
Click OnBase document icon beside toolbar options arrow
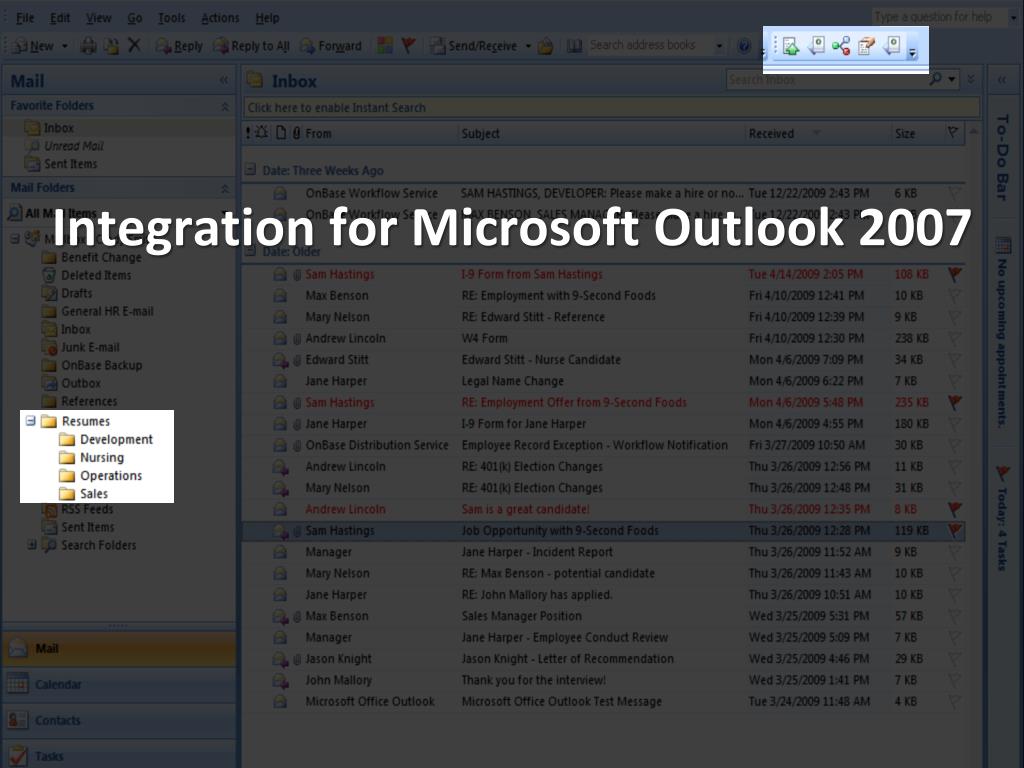click(x=891, y=46)
